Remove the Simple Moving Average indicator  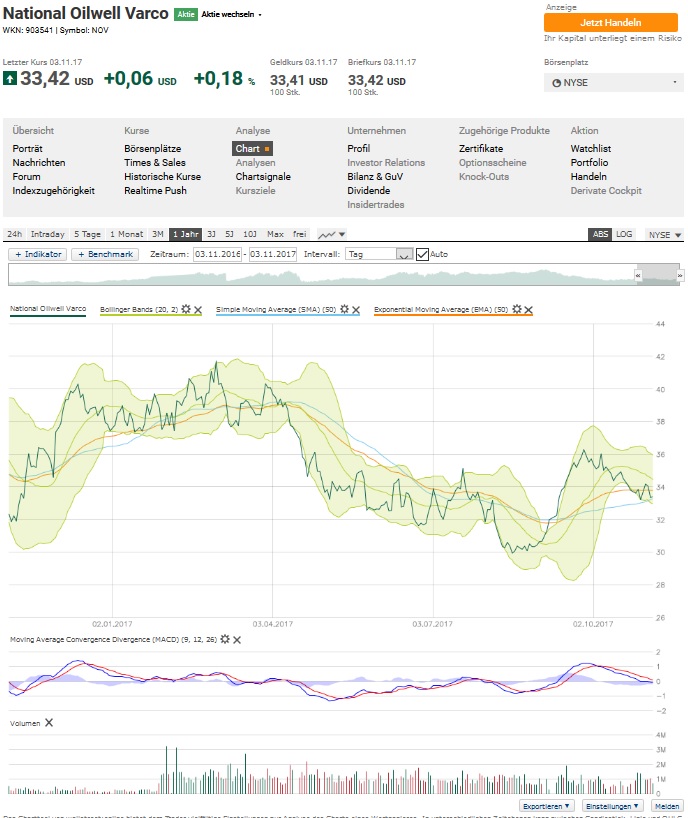[x=356, y=310]
